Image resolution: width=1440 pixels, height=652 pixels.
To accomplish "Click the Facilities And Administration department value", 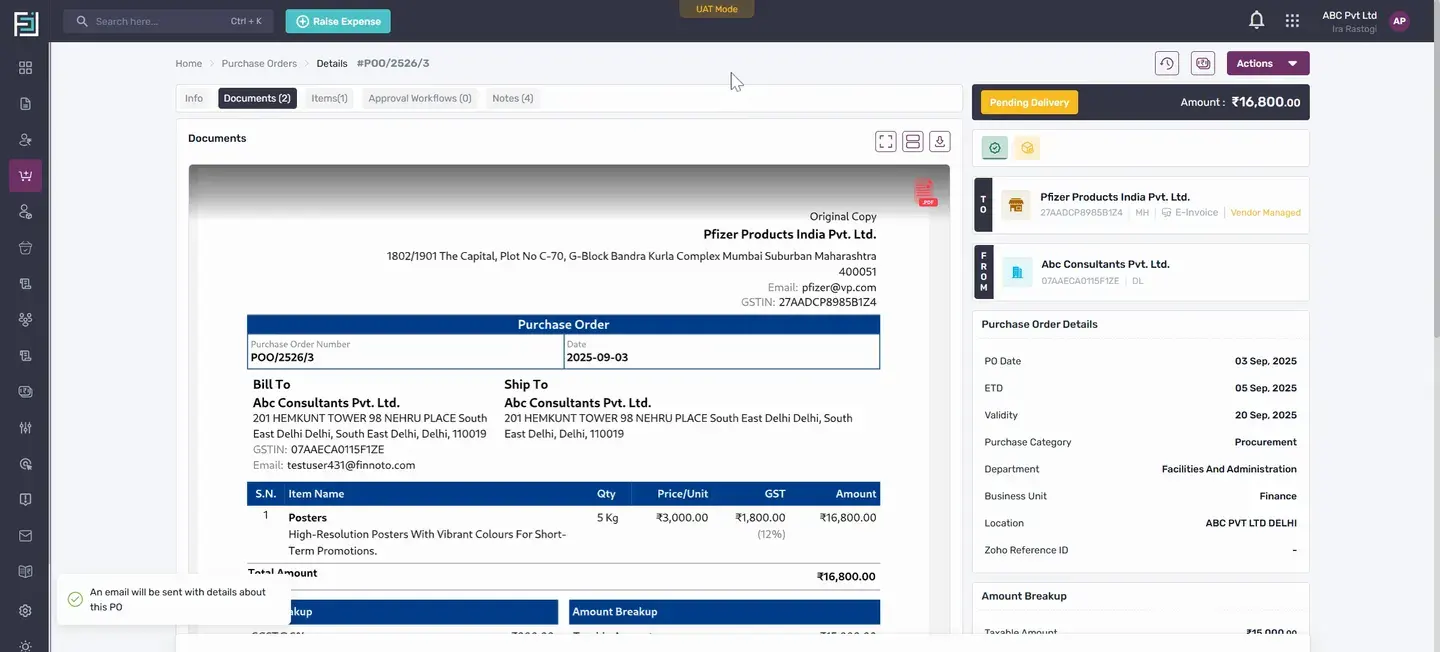I will [x=1229, y=469].
